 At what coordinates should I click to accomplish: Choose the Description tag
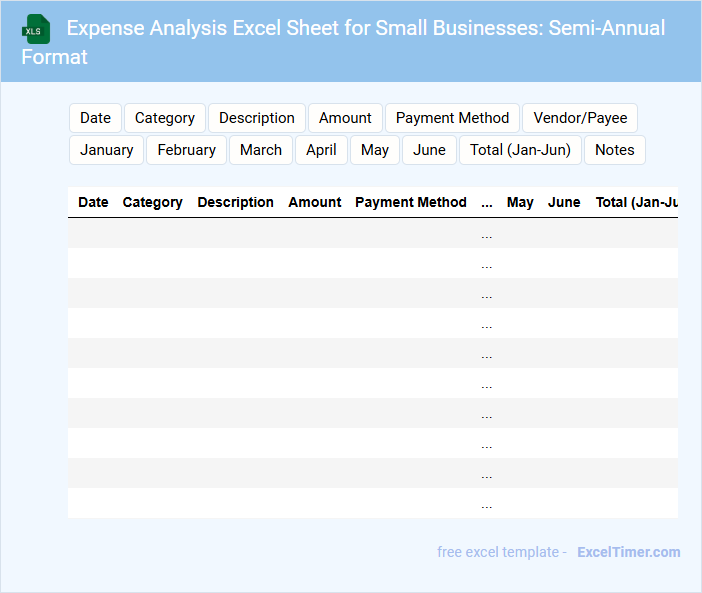257,118
